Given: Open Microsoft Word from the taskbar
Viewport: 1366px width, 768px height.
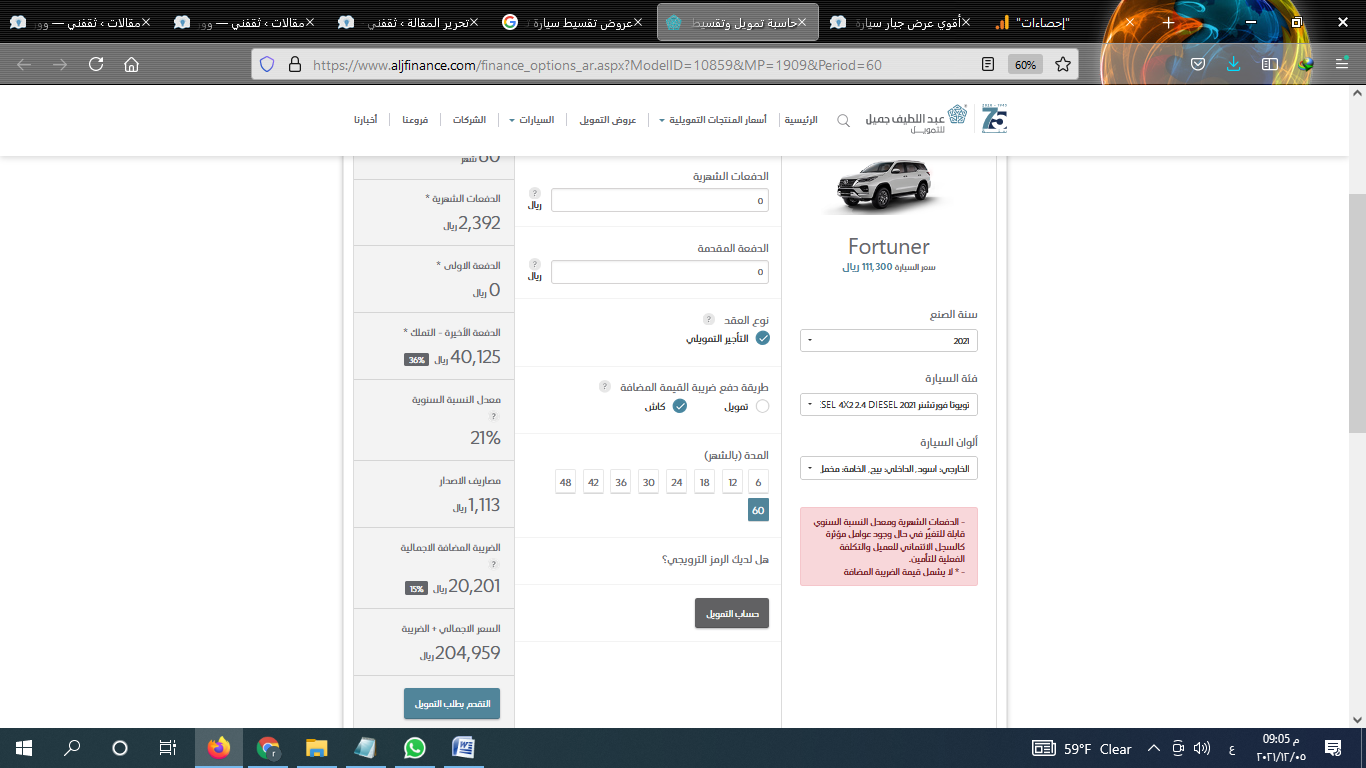Looking at the screenshot, I should (463, 748).
